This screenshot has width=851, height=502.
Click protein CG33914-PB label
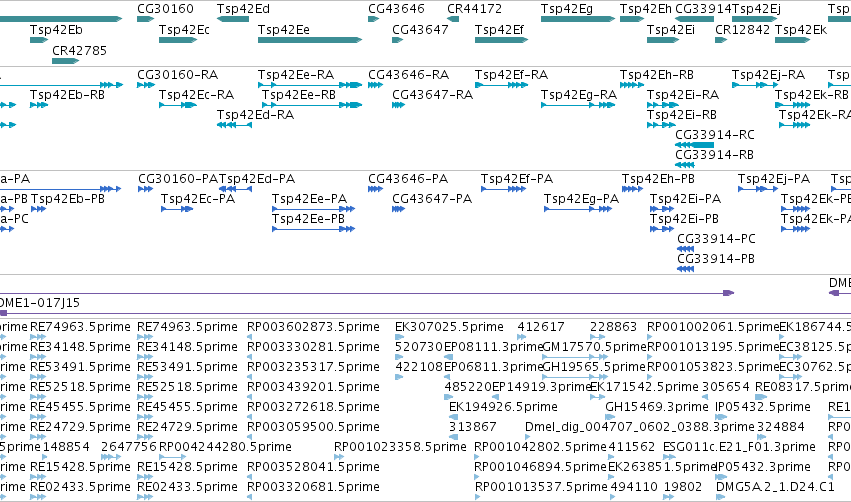(x=716, y=259)
